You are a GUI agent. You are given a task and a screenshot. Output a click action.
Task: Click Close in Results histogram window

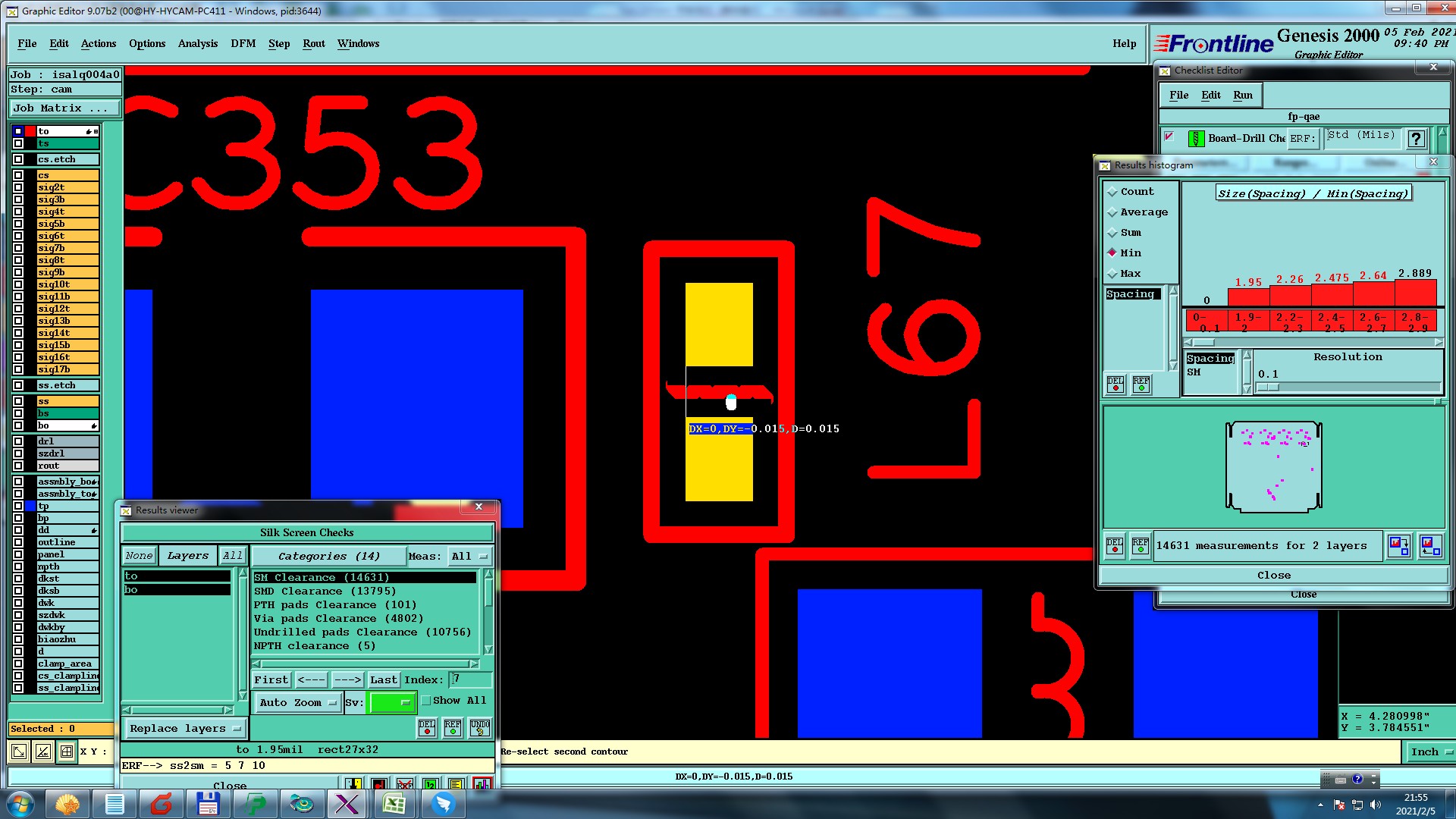pyautogui.click(x=1273, y=575)
